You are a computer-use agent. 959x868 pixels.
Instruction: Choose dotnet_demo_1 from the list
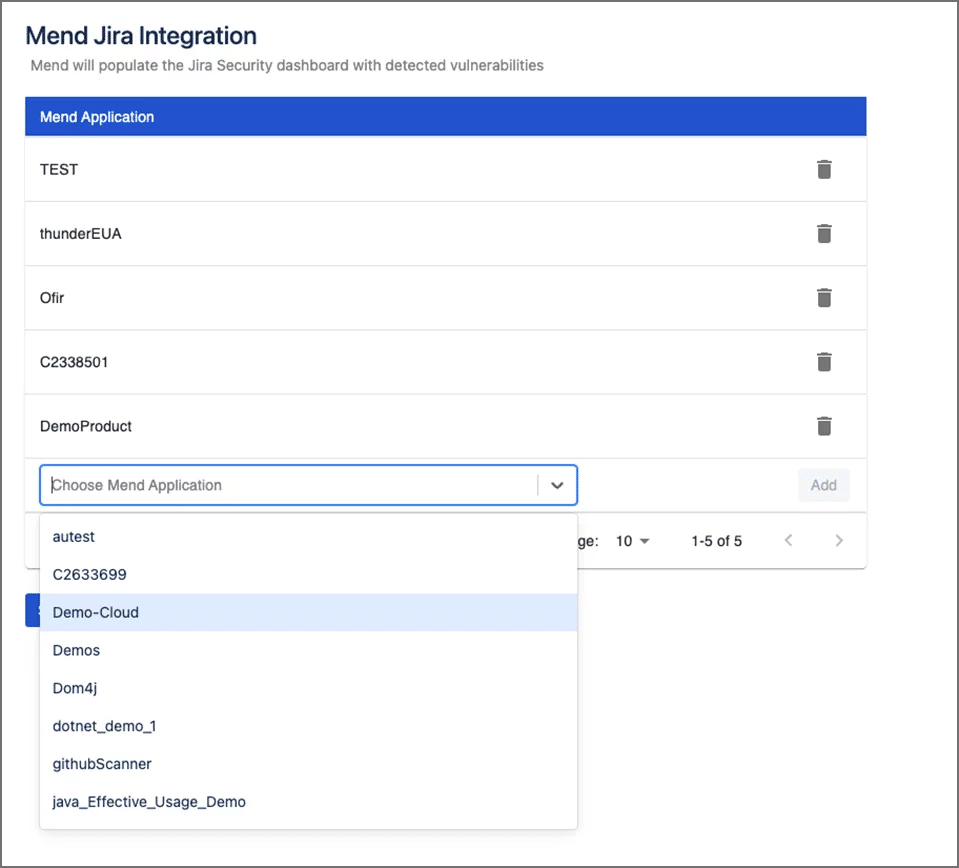click(x=308, y=727)
